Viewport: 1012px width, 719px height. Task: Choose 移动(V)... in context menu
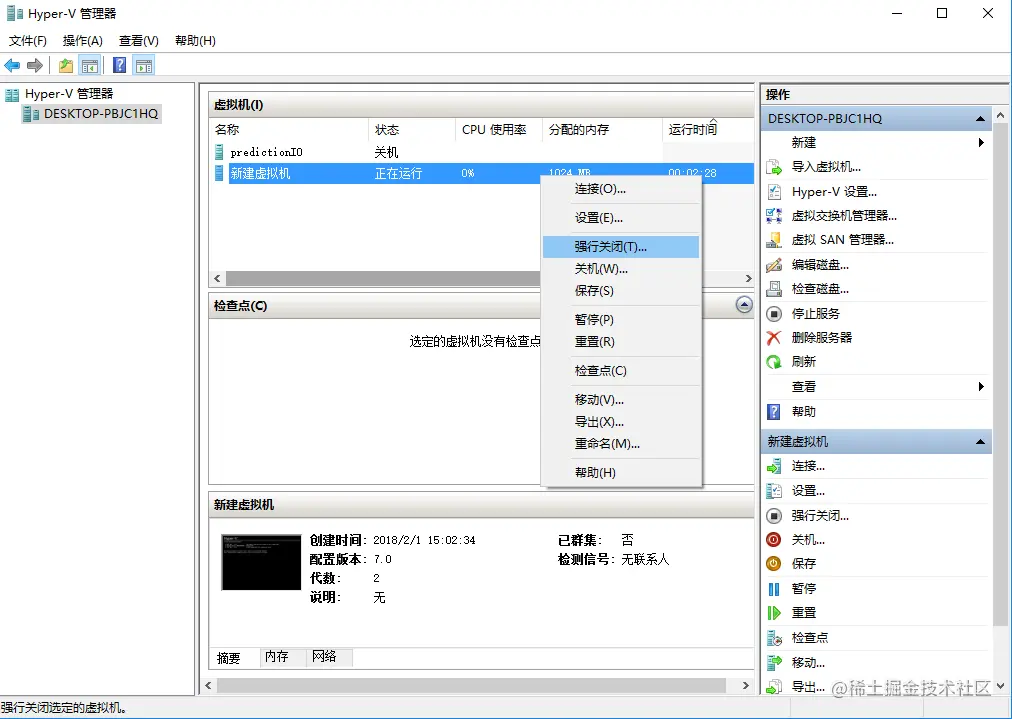[x=621, y=400]
